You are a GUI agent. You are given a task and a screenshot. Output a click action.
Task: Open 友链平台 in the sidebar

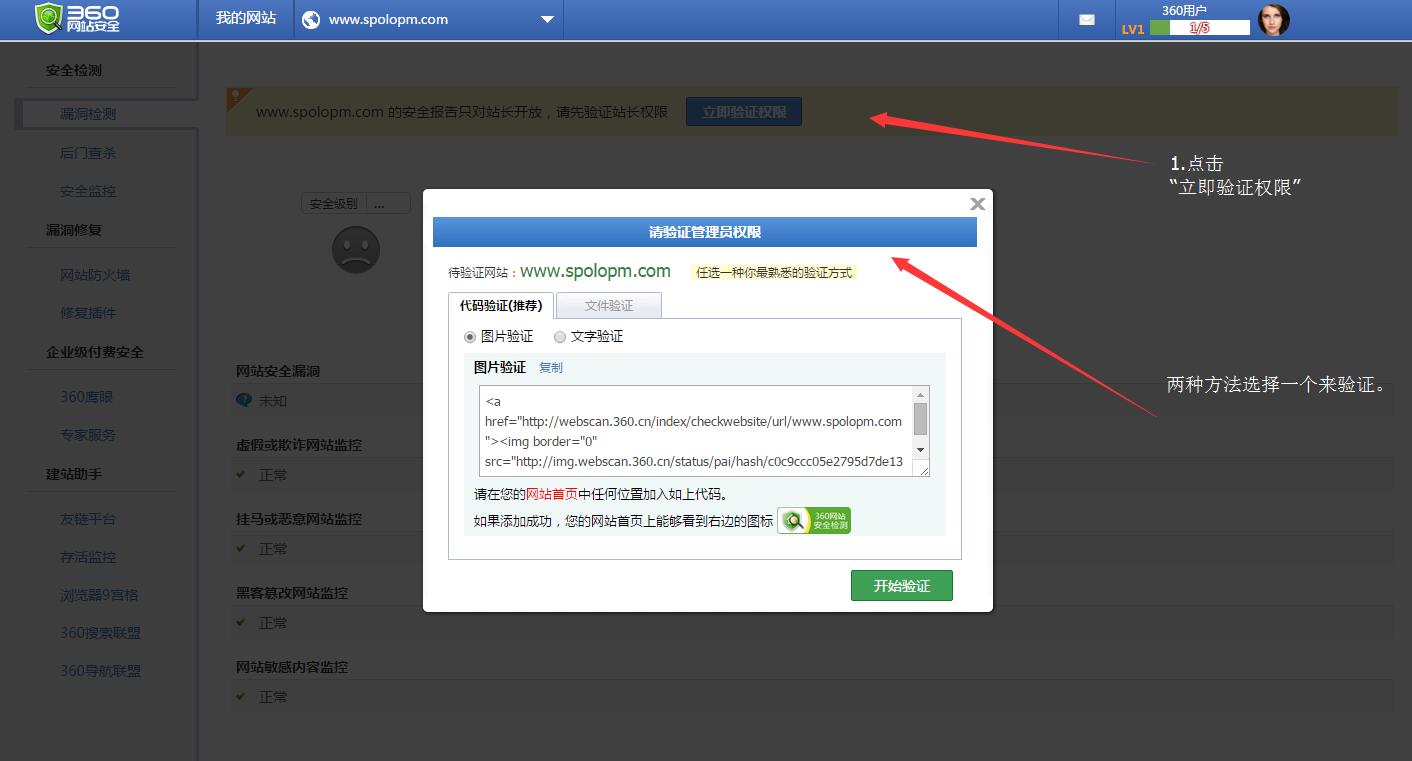pyautogui.click(x=88, y=519)
